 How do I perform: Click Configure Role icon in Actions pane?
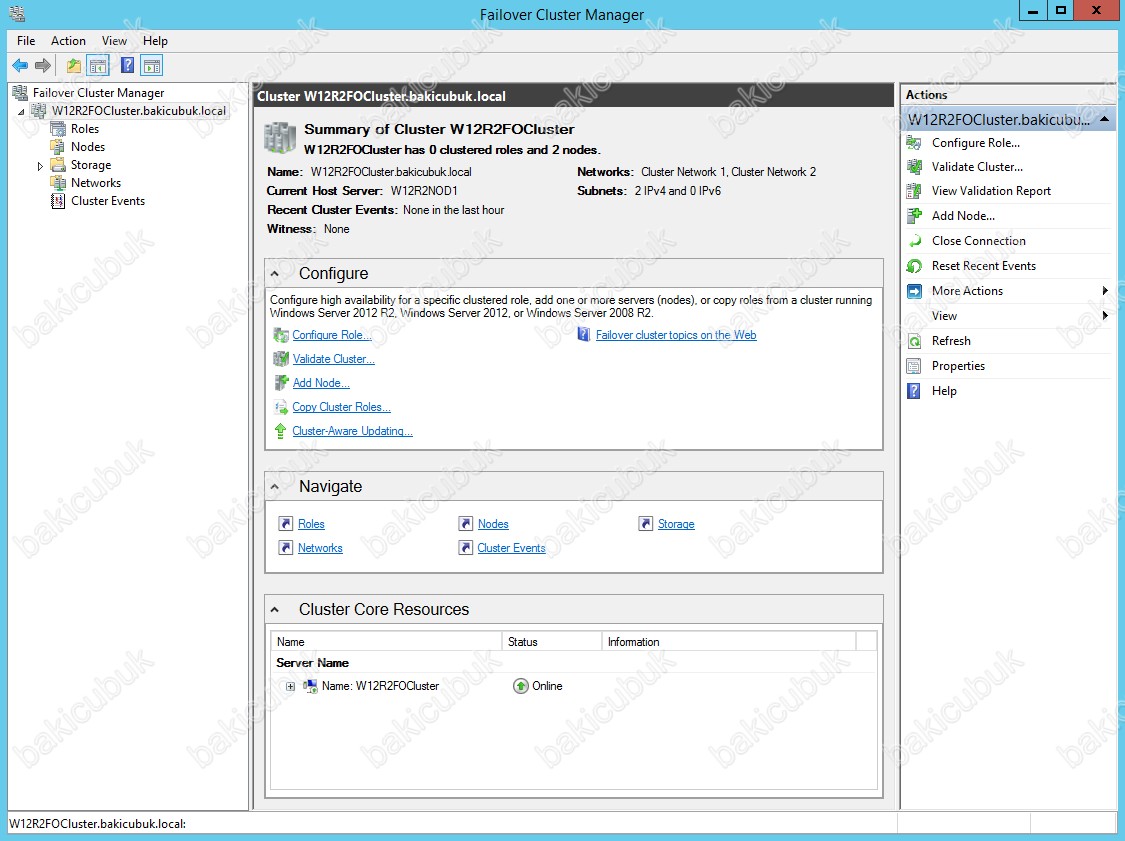[x=914, y=143]
